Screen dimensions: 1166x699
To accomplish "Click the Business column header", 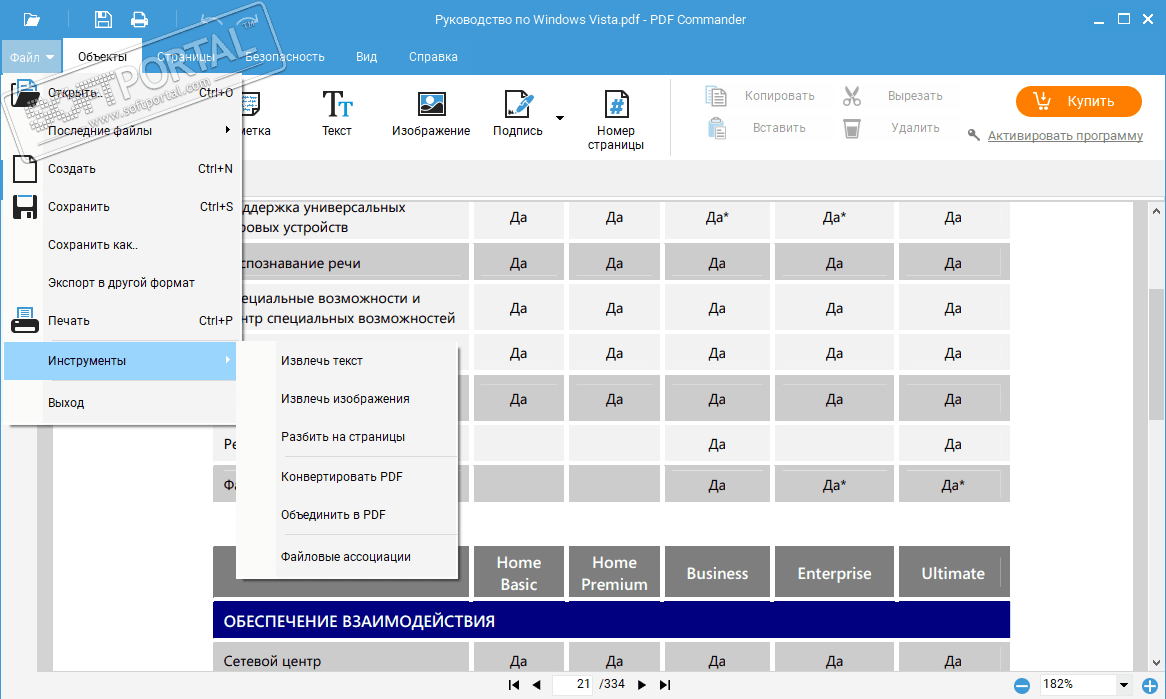I will [x=717, y=573].
